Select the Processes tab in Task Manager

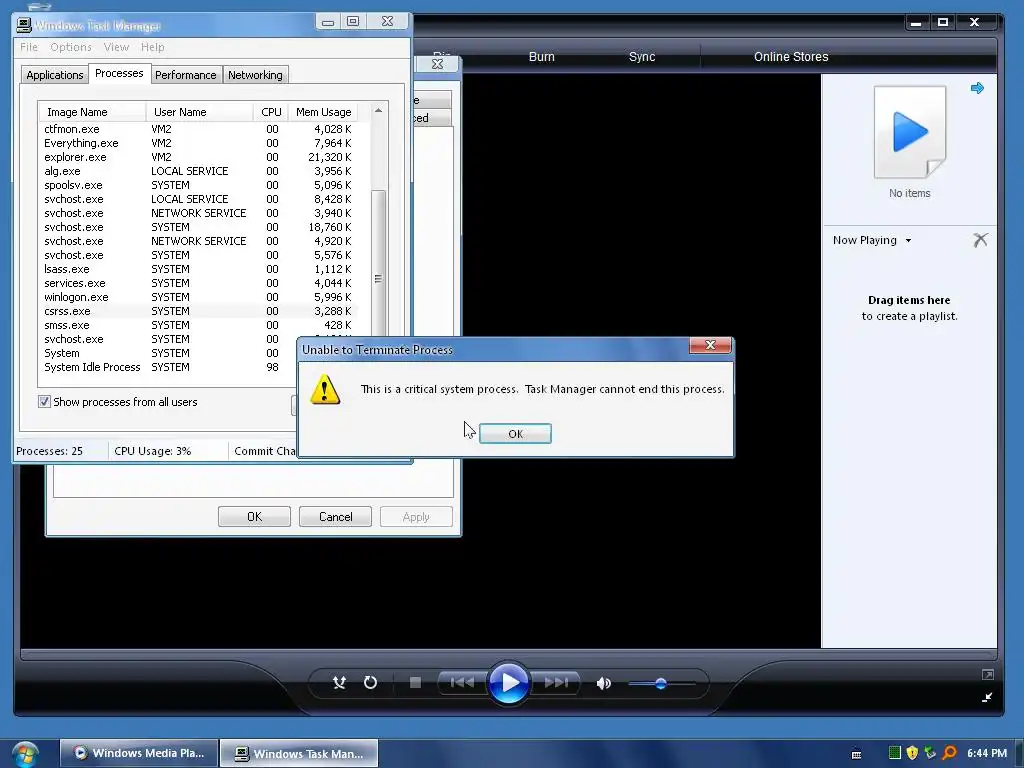(119, 73)
